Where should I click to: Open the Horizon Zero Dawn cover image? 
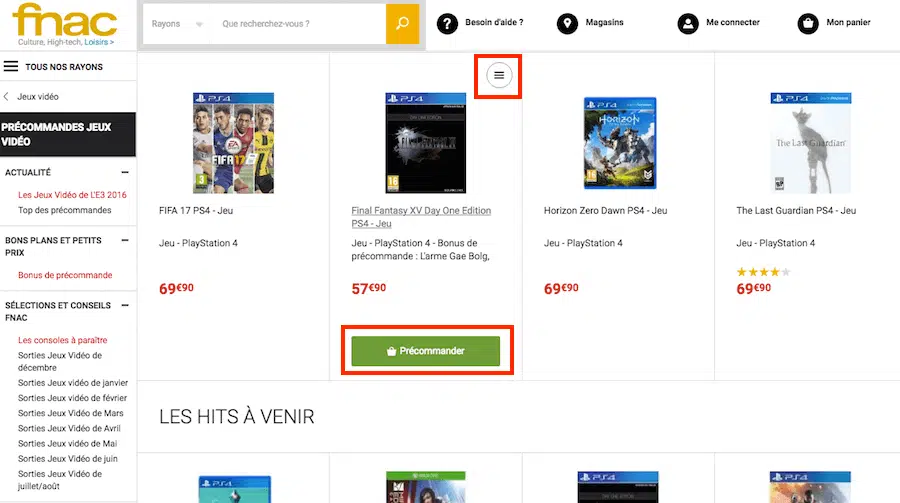[x=619, y=143]
